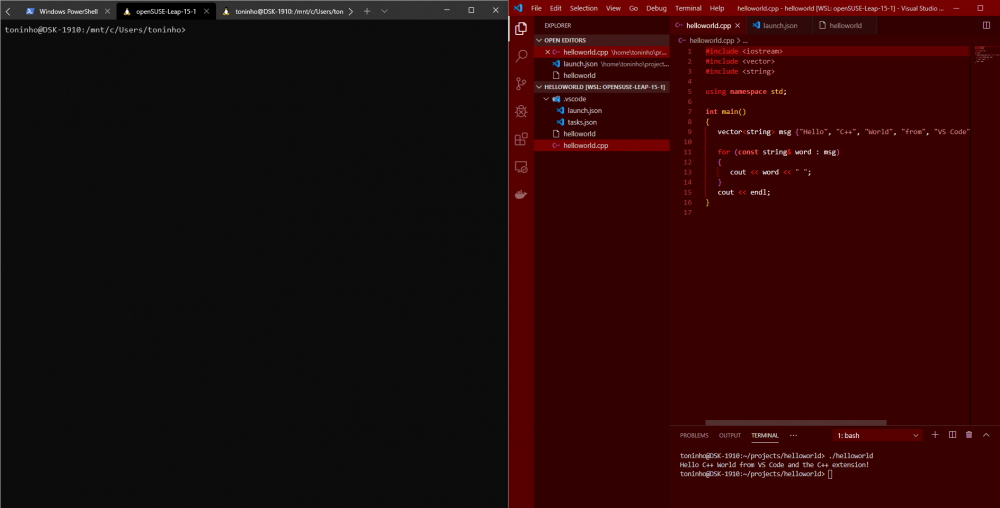
Task: Open the Debug view bug icon
Action: pyautogui.click(x=521, y=112)
